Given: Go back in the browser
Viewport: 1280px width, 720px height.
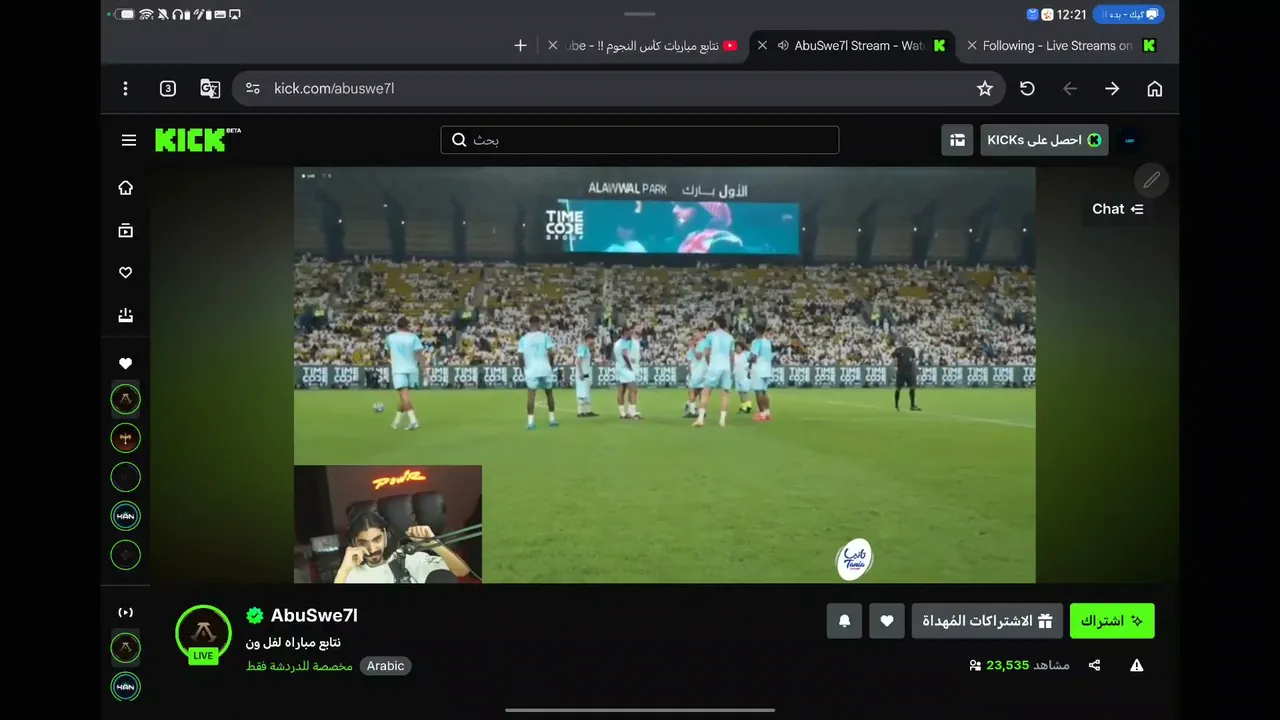Looking at the screenshot, I should 1070,88.
